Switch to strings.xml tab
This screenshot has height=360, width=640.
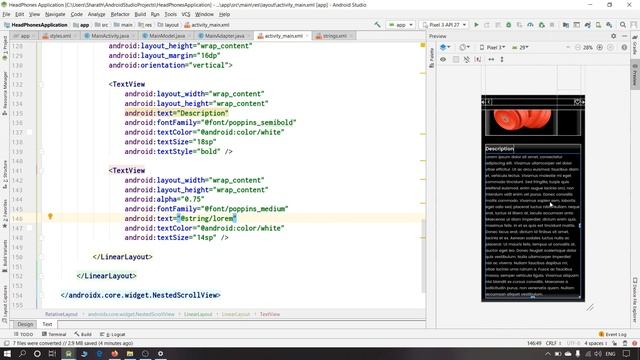click(x=334, y=36)
